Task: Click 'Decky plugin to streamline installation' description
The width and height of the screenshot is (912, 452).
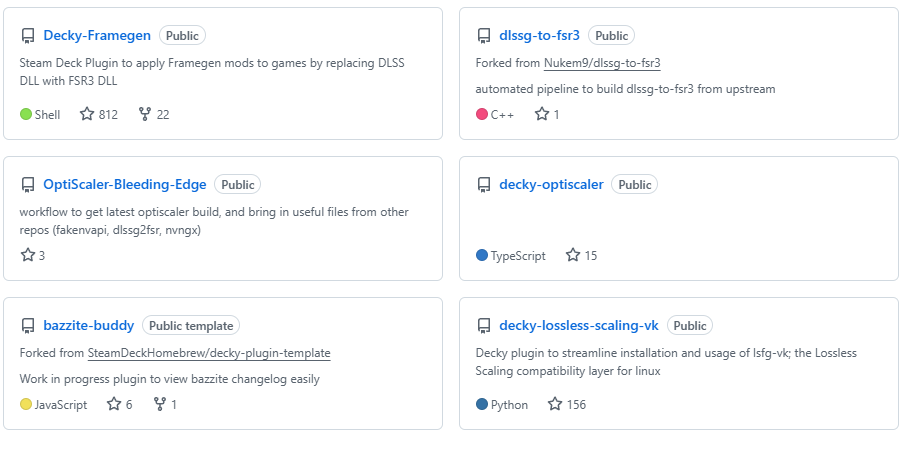Action: tap(666, 361)
